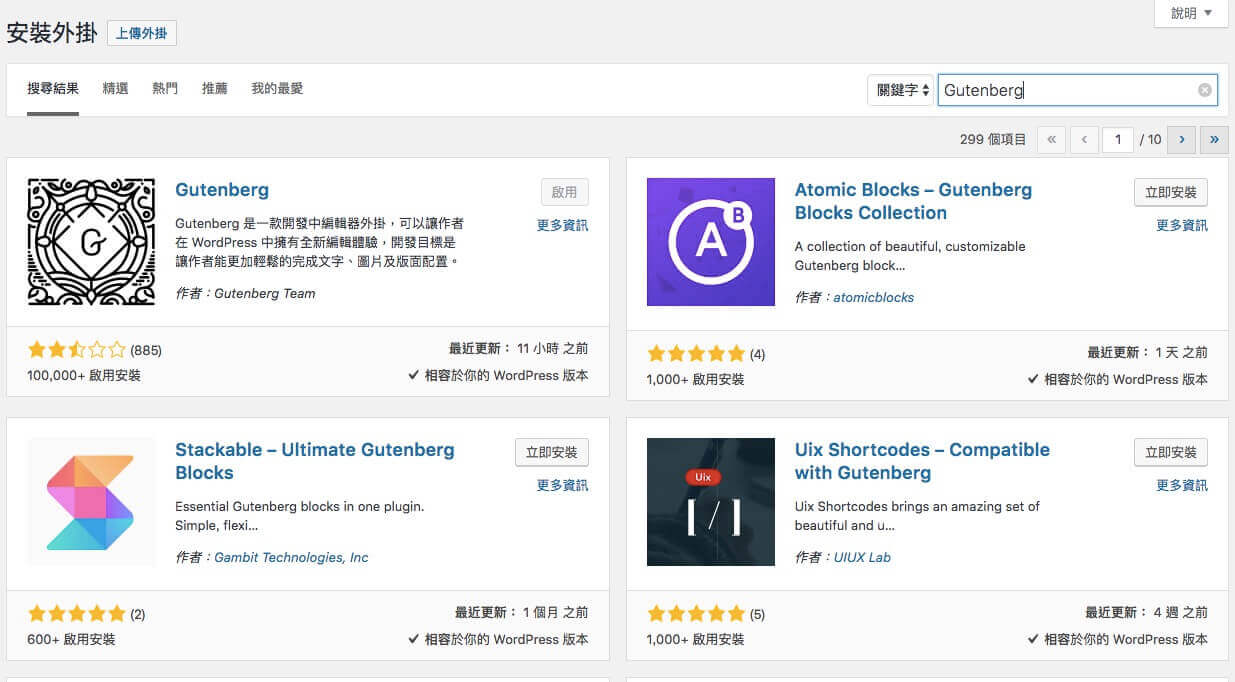This screenshot has width=1235, height=682.
Task: Click 最近更新 1 天 之前 text
Action: pyautogui.click(x=1147, y=353)
